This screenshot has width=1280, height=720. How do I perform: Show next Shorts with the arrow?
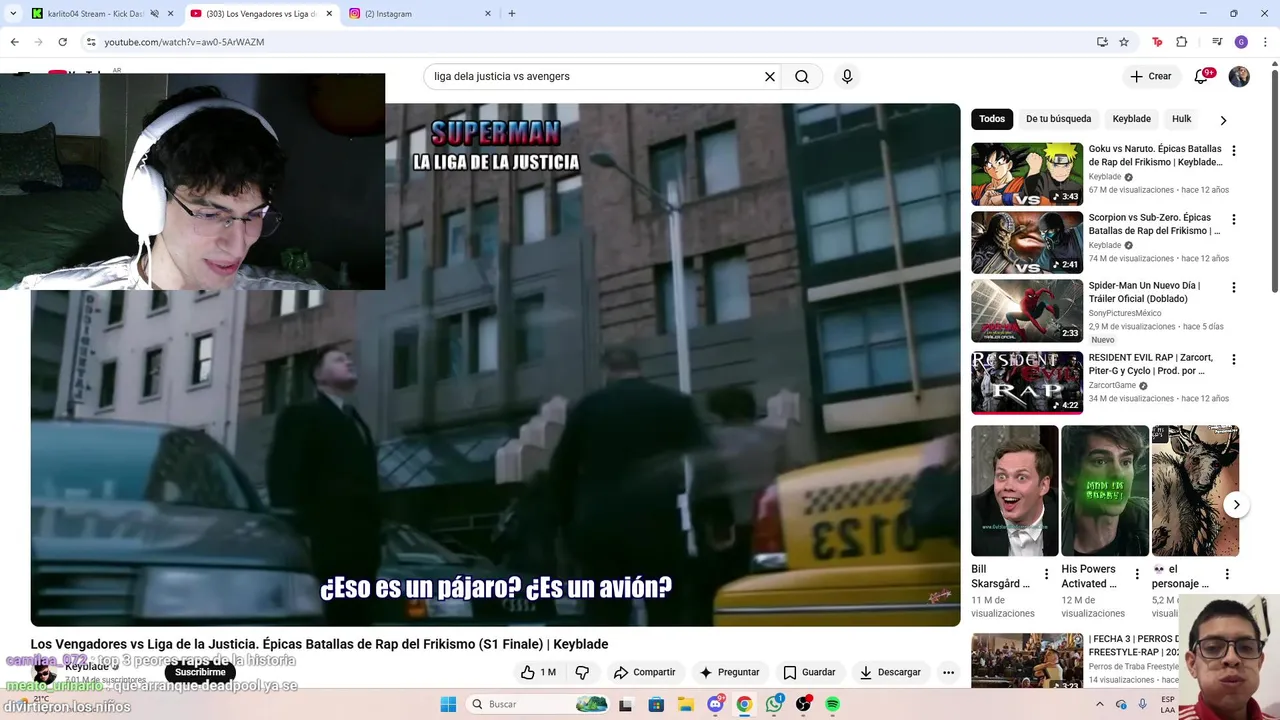pyautogui.click(x=1236, y=505)
